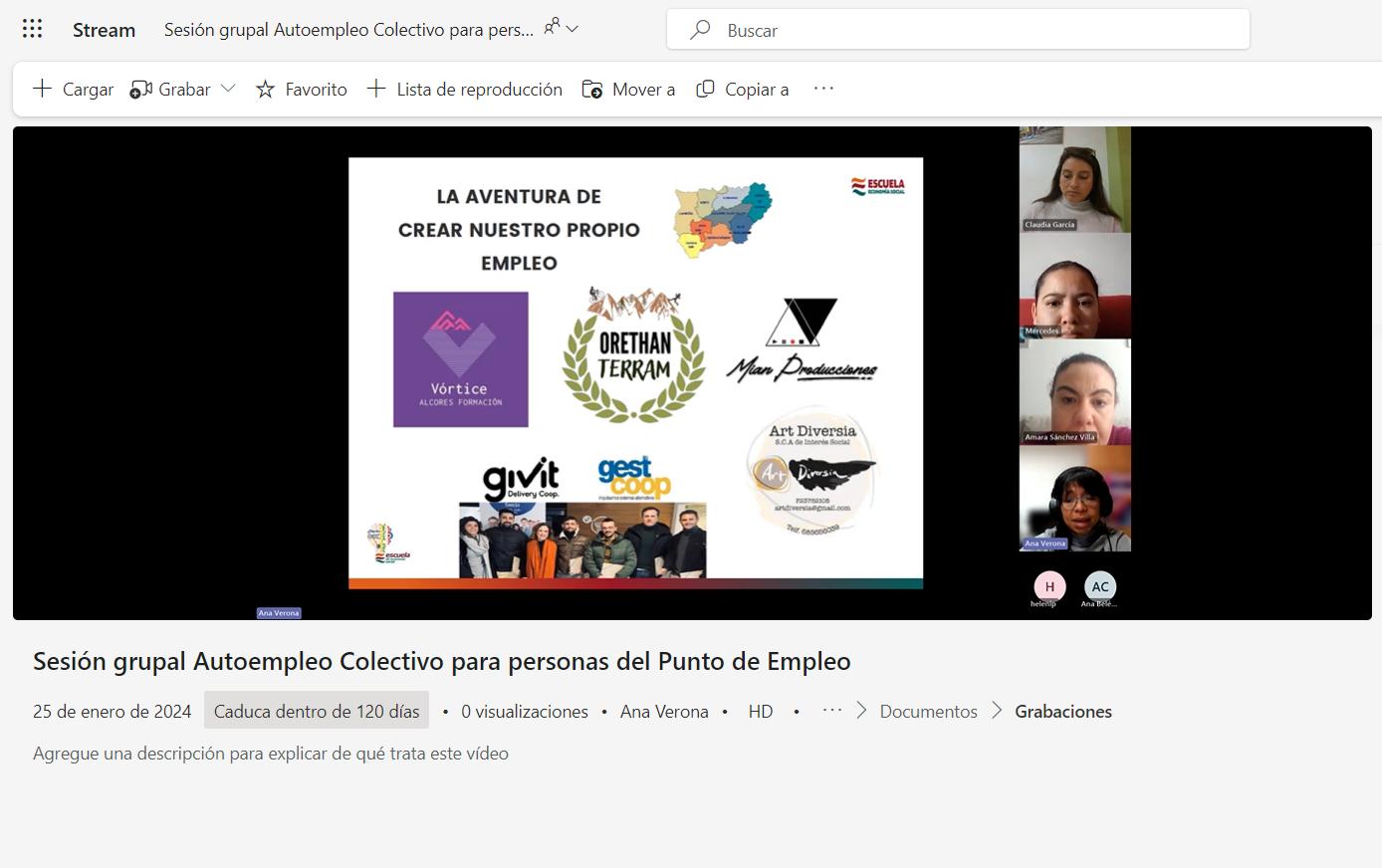Open the toolbar overflow more options

[x=823, y=89]
